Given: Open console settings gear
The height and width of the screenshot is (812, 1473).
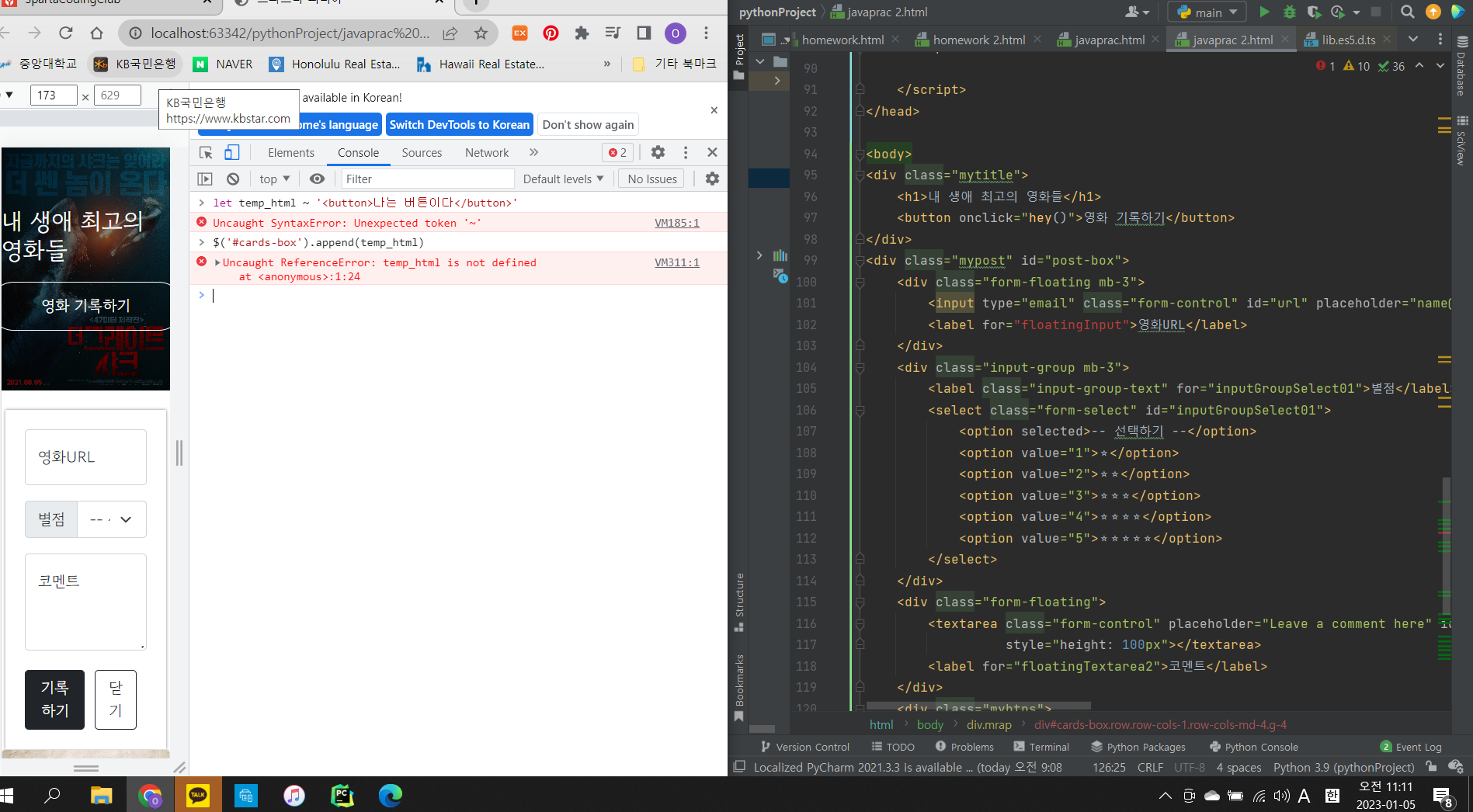Looking at the screenshot, I should point(712,179).
